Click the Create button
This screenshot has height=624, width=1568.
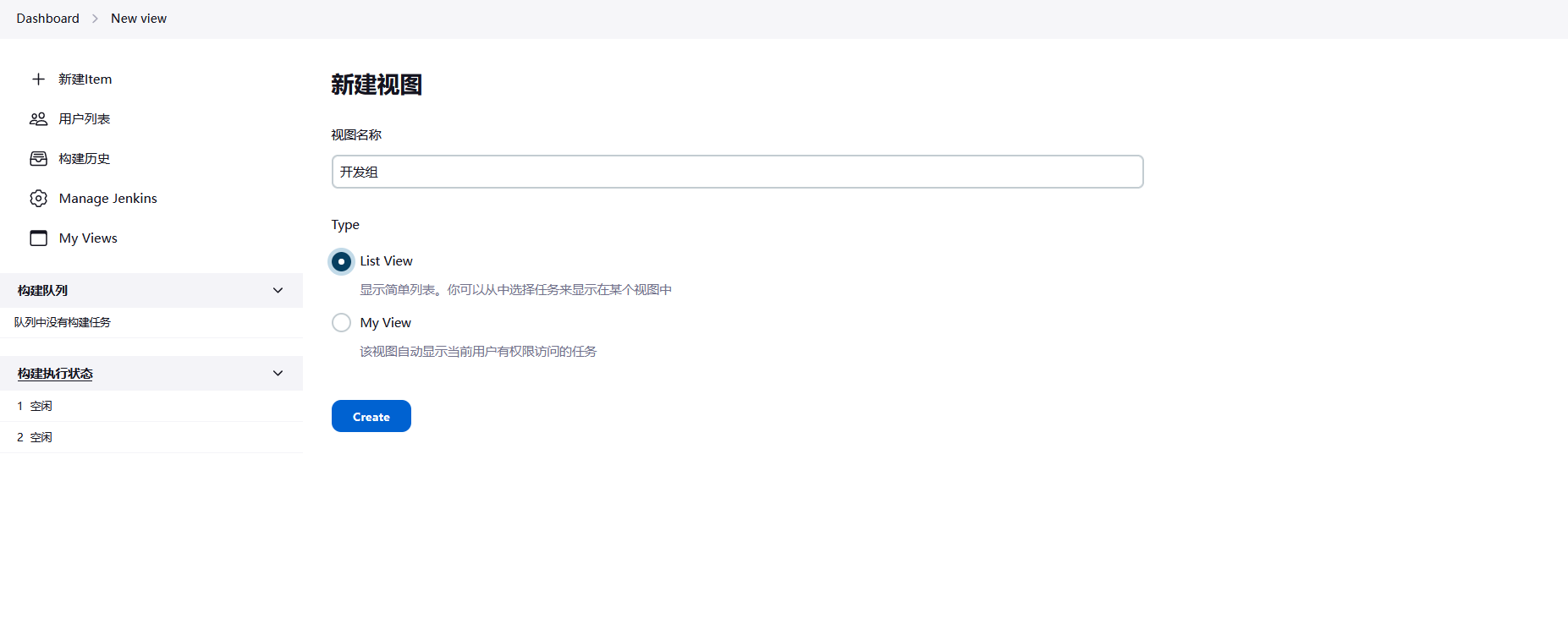click(371, 416)
